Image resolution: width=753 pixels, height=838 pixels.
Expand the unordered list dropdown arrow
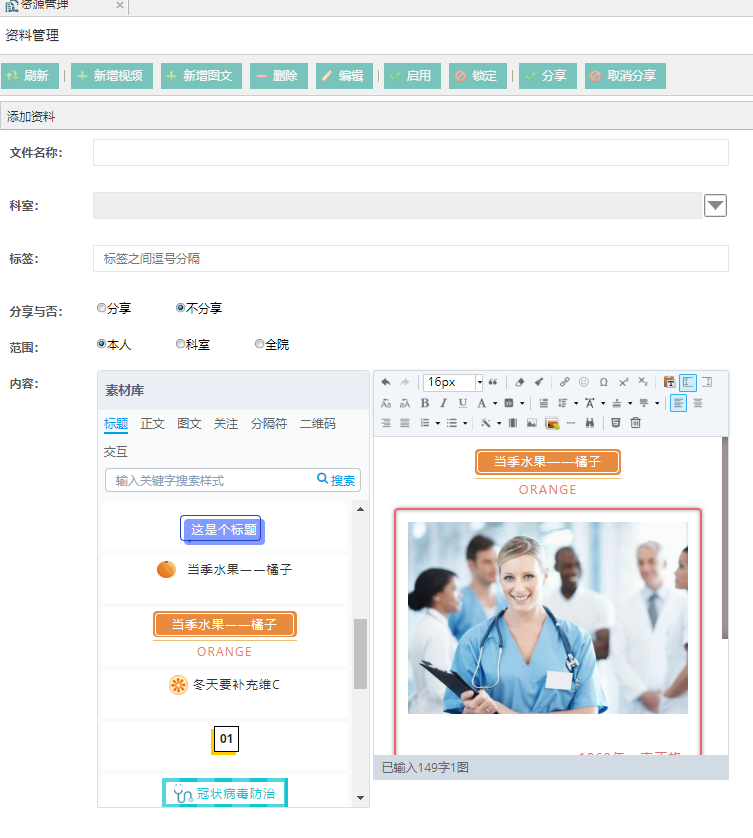click(465, 423)
